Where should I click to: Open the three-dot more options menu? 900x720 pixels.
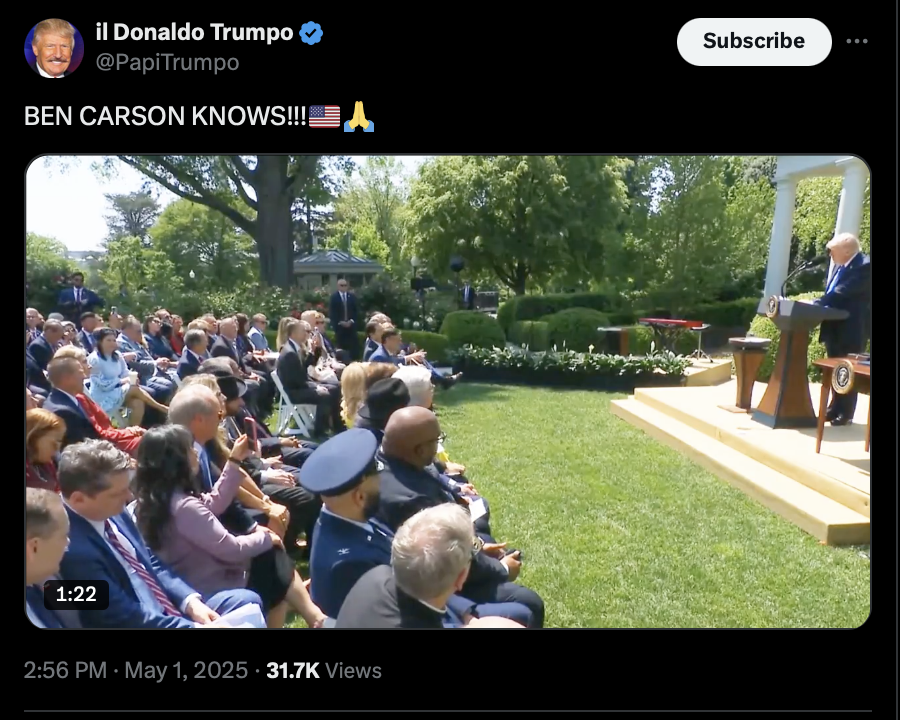(x=856, y=41)
